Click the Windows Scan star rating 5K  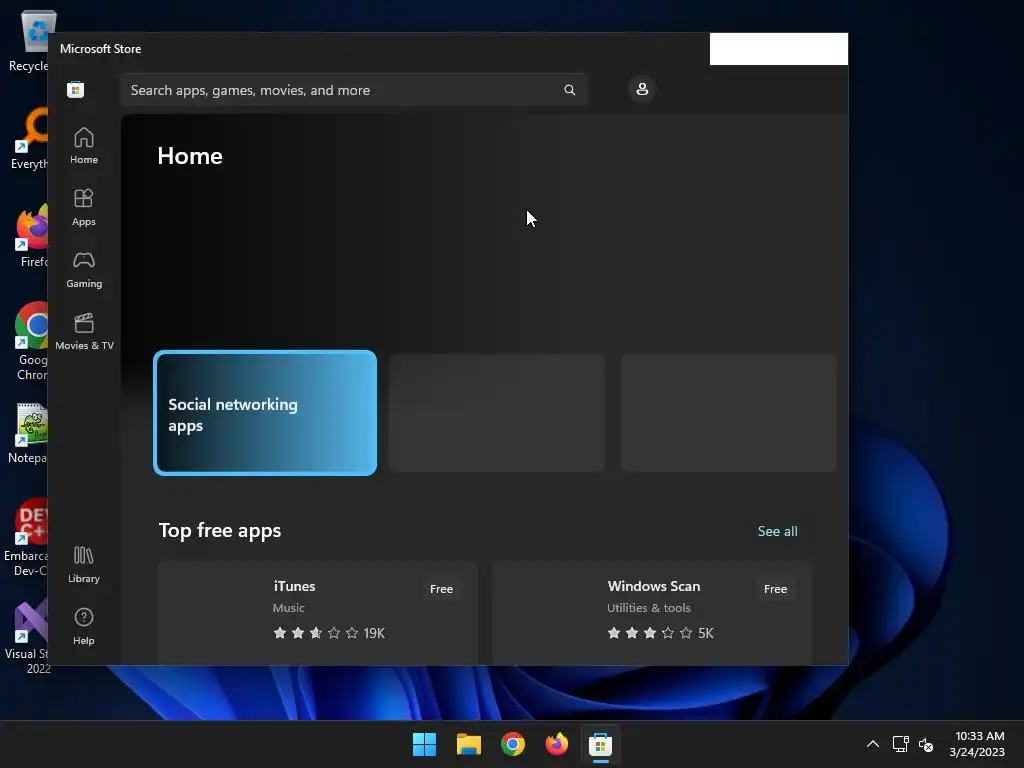click(x=660, y=633)
